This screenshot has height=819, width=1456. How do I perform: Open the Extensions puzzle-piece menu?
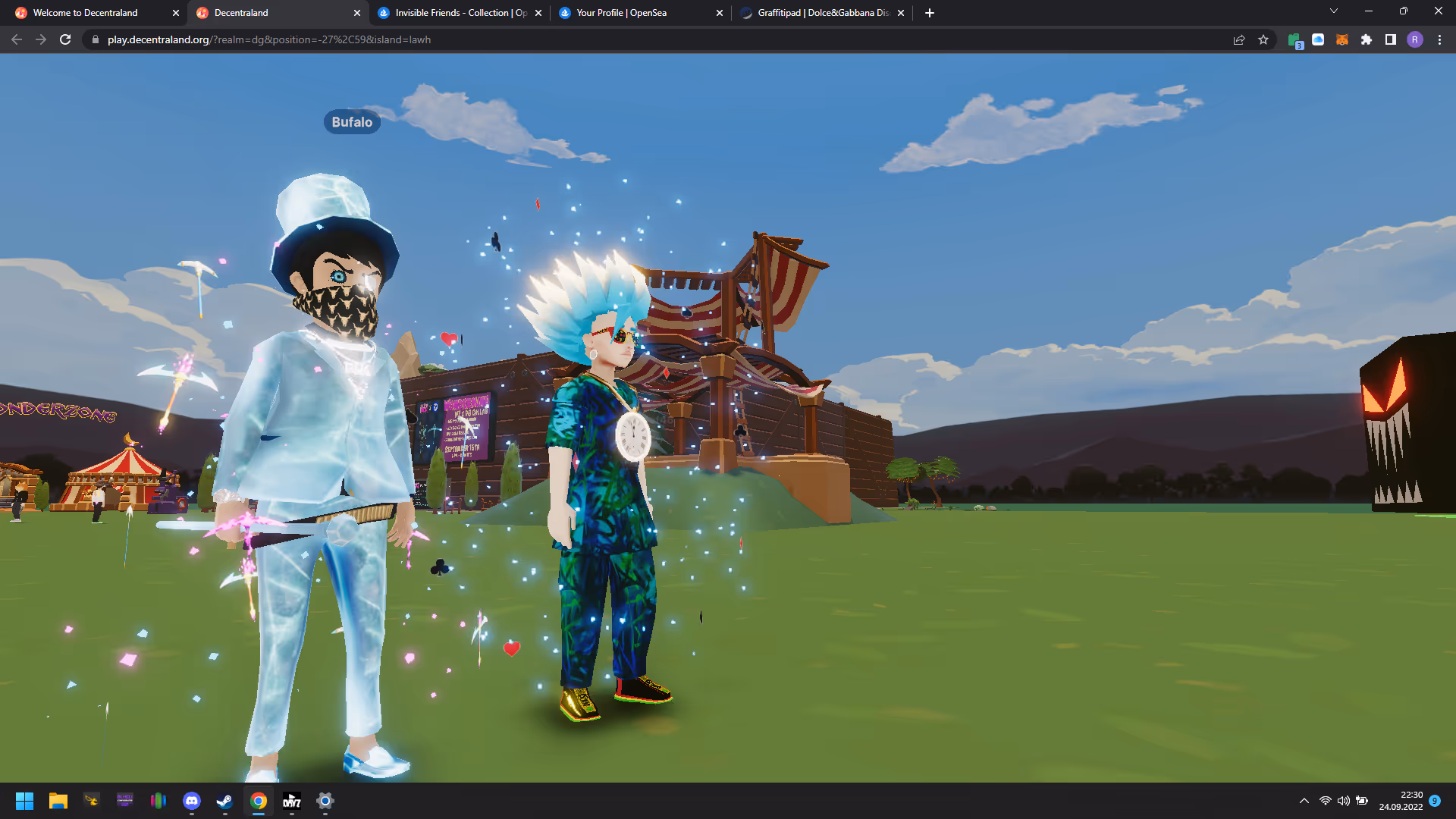tap(1366, 39)
